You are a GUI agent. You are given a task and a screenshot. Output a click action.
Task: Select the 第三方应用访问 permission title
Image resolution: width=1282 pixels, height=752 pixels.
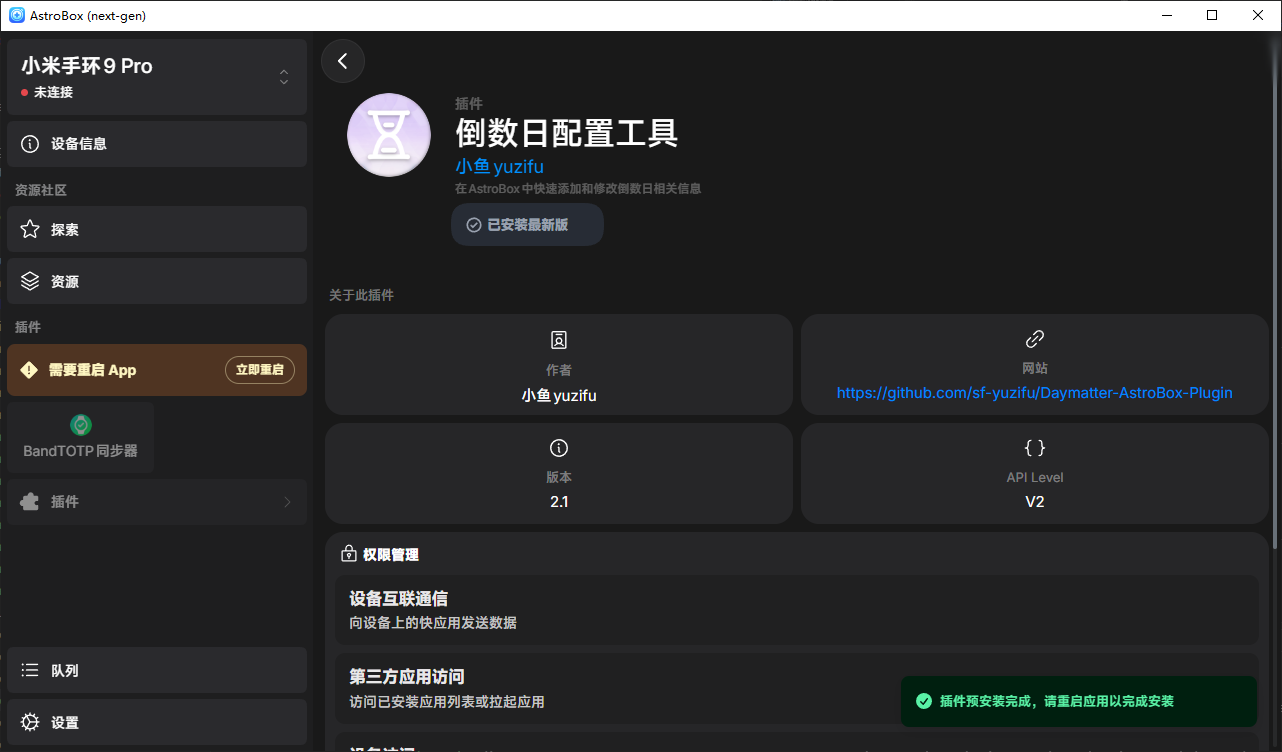click(407, 677)
